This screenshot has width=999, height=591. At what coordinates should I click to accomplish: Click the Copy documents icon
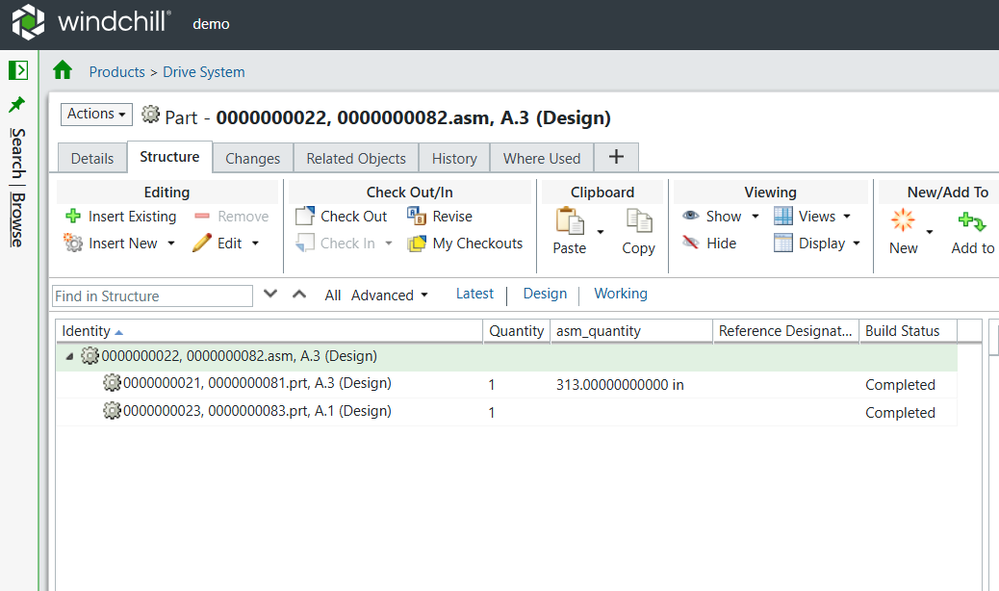(x=639, y=221)
